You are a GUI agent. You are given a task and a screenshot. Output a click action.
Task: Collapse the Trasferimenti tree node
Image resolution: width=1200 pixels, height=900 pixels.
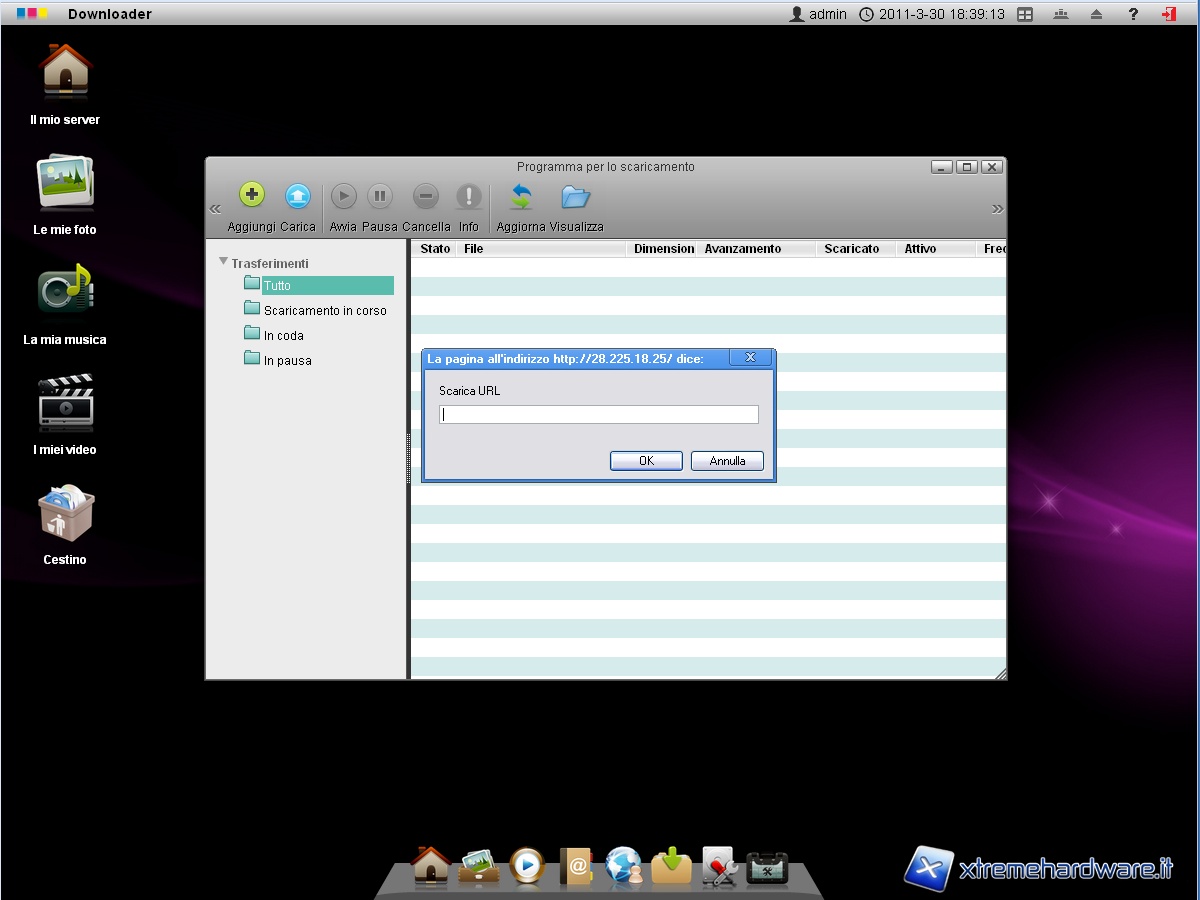[x=223, y=262]
